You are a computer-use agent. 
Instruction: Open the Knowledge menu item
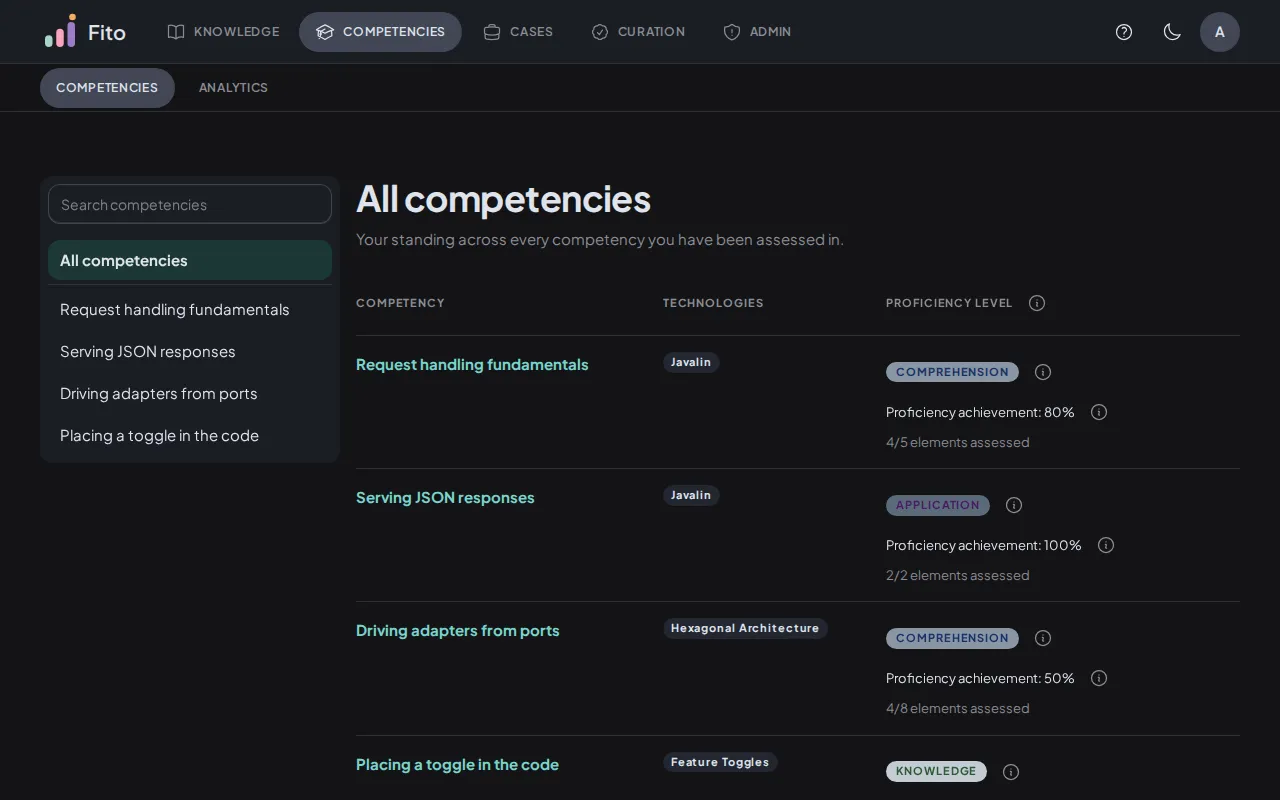[x=223, y=32]
